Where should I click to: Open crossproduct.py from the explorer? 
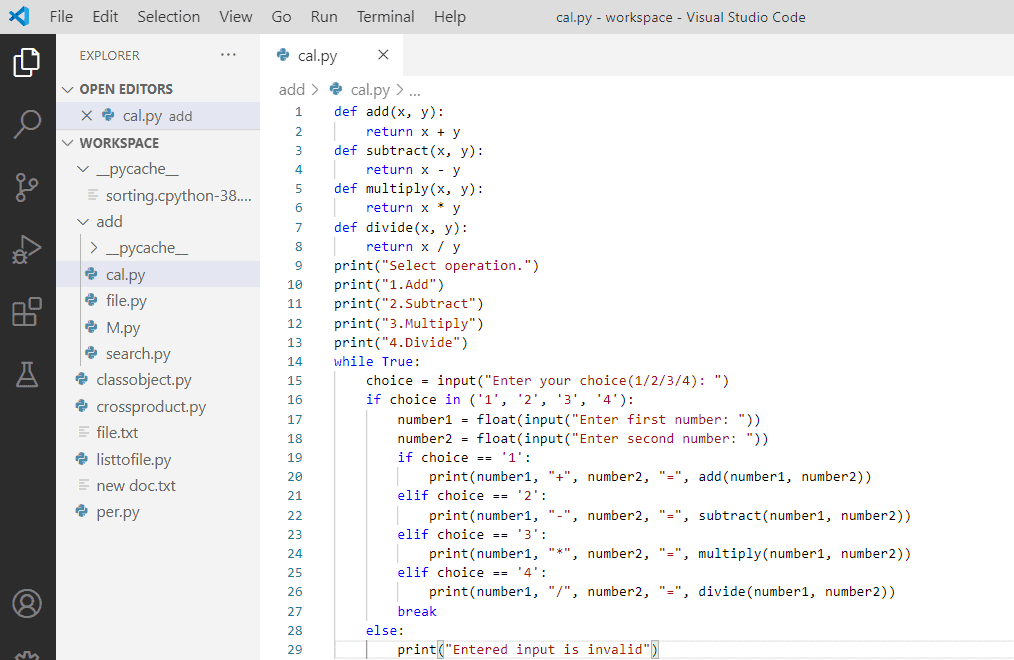(x=150, y=407)
